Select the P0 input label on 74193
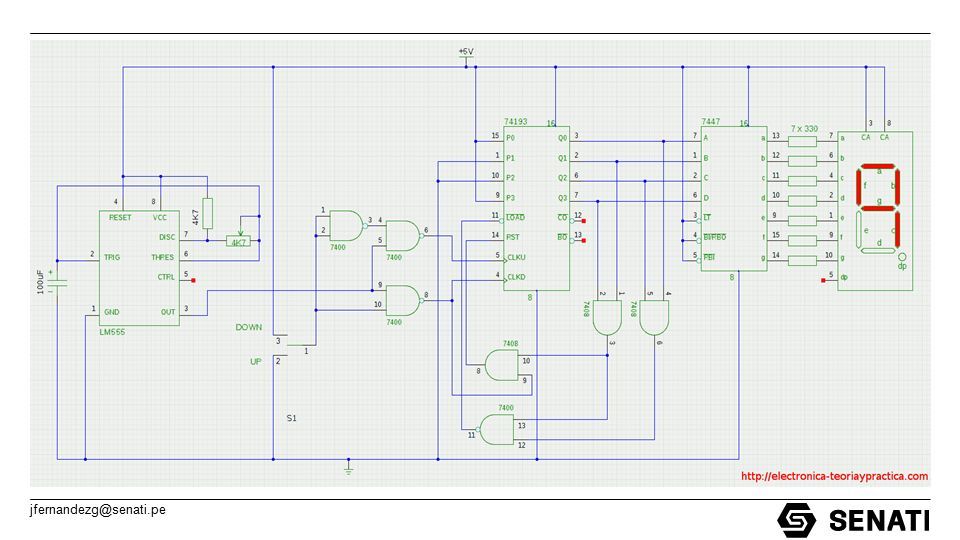 click(x=510, y=138)
